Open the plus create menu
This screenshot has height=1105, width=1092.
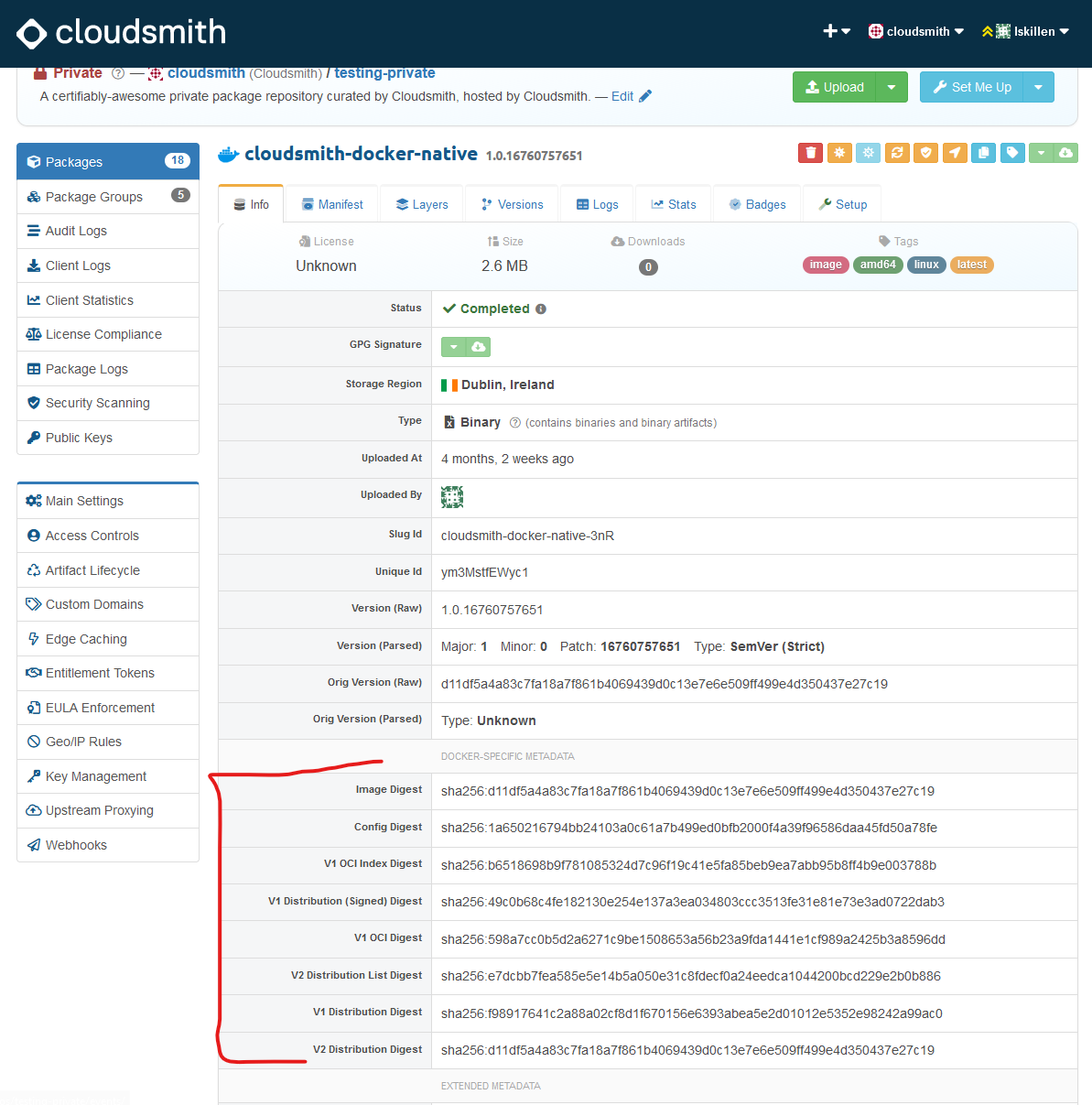(x=837, y=31)
